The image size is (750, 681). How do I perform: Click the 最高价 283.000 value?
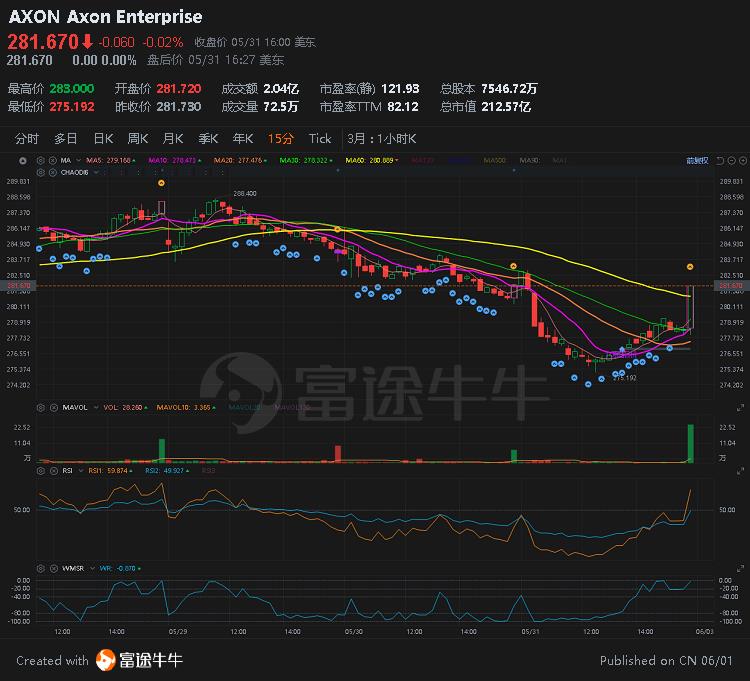click(x=72, y=88)
